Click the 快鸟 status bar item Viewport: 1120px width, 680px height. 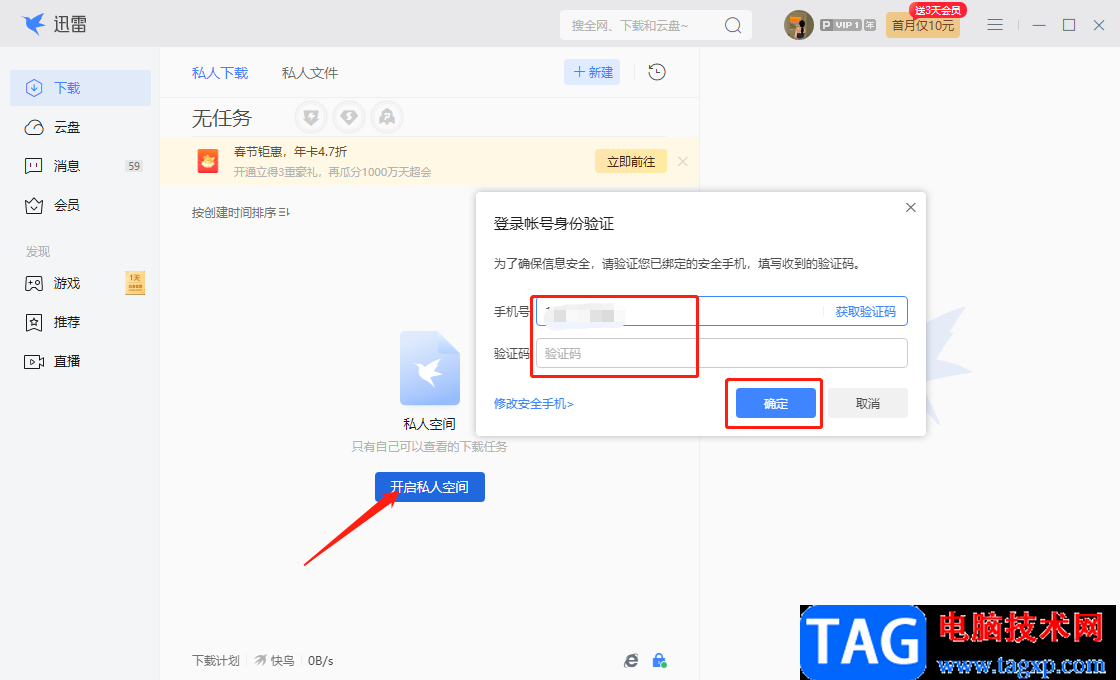coord(275,661)
